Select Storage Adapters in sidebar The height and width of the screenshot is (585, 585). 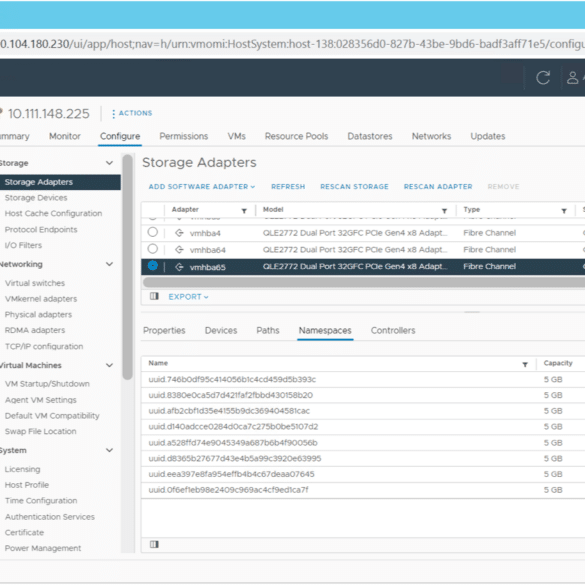60,182
